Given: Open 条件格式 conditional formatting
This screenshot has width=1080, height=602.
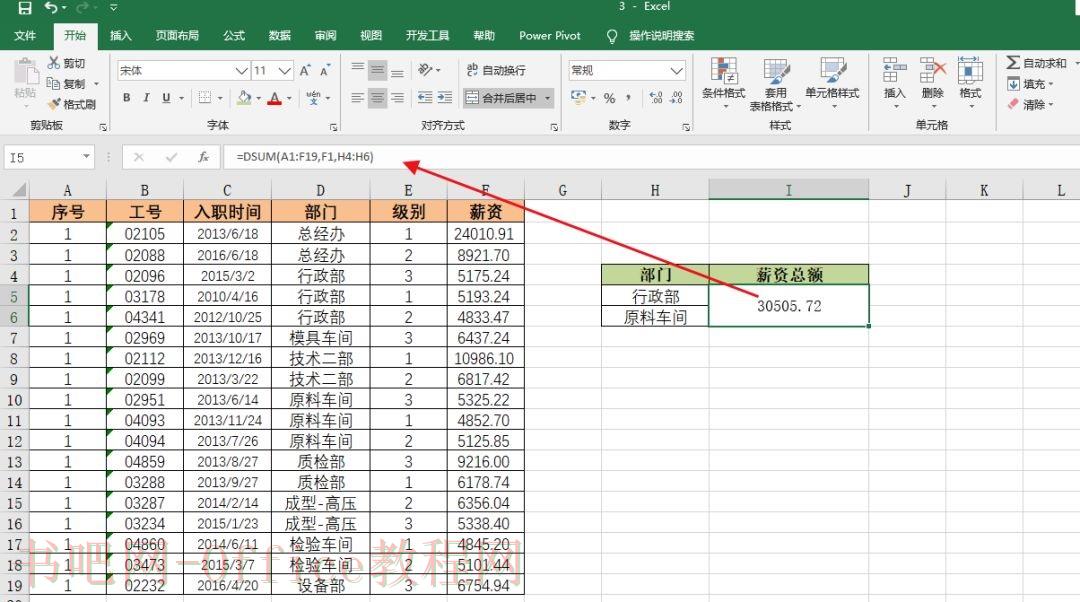Looking at the screenshot, I should tap(723, 83).
